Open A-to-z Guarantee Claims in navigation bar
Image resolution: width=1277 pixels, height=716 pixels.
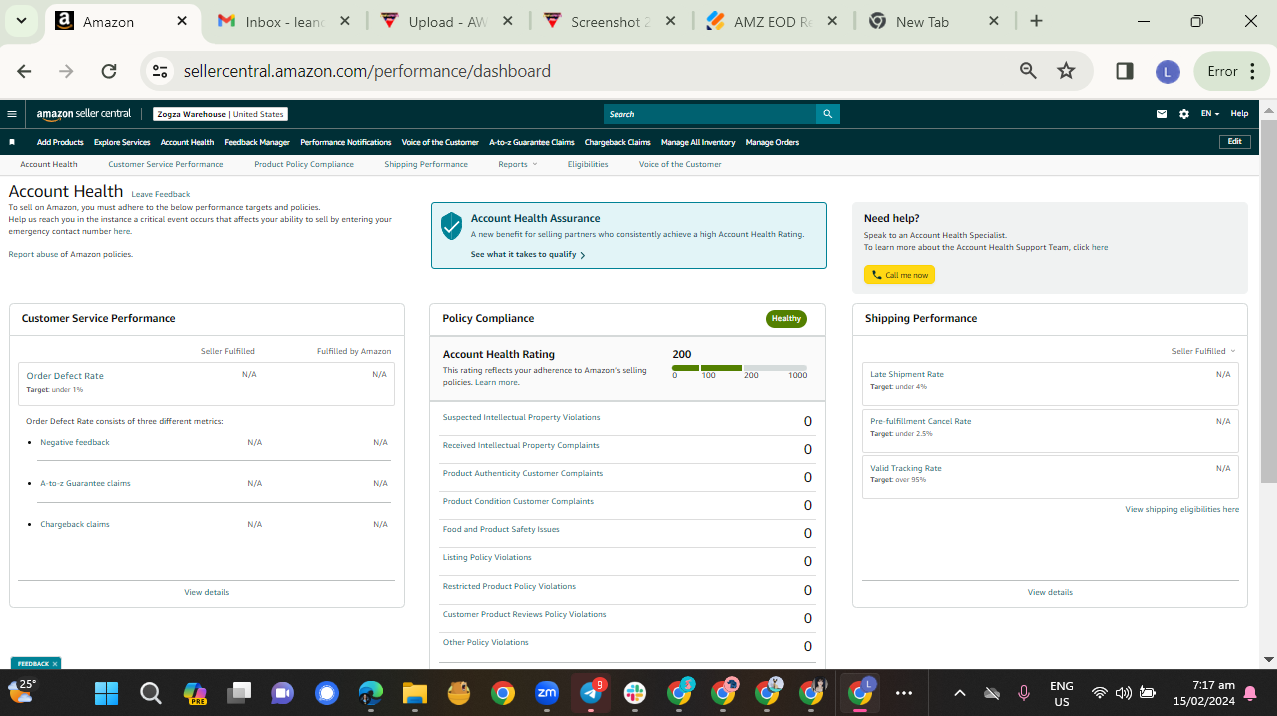pos(532,142)
